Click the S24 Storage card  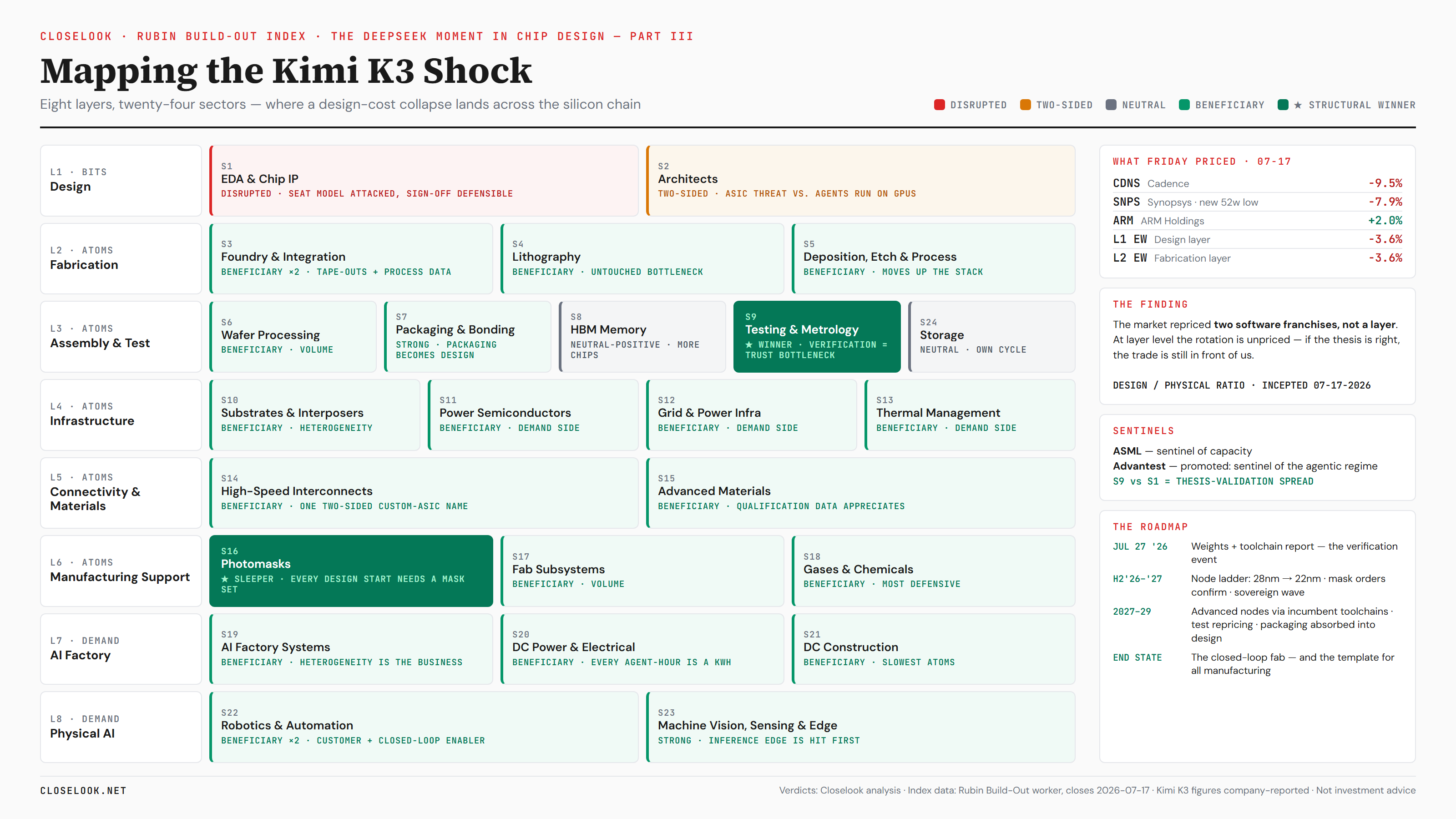pyautogui.click(x=991, y=337)
